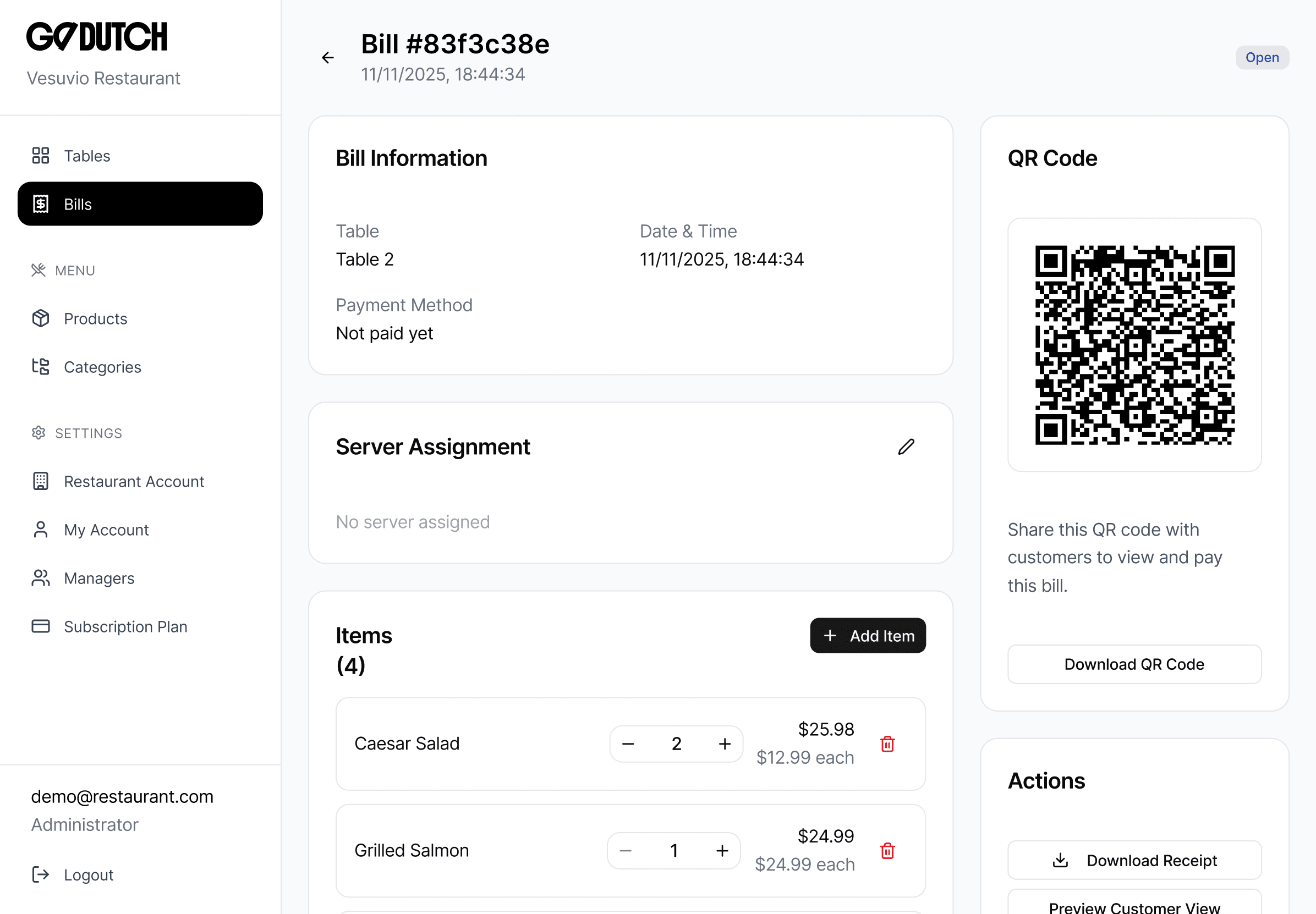1316x914 pixels.
Task: Open Categories from the sidebar
Action: click(102, 366)
